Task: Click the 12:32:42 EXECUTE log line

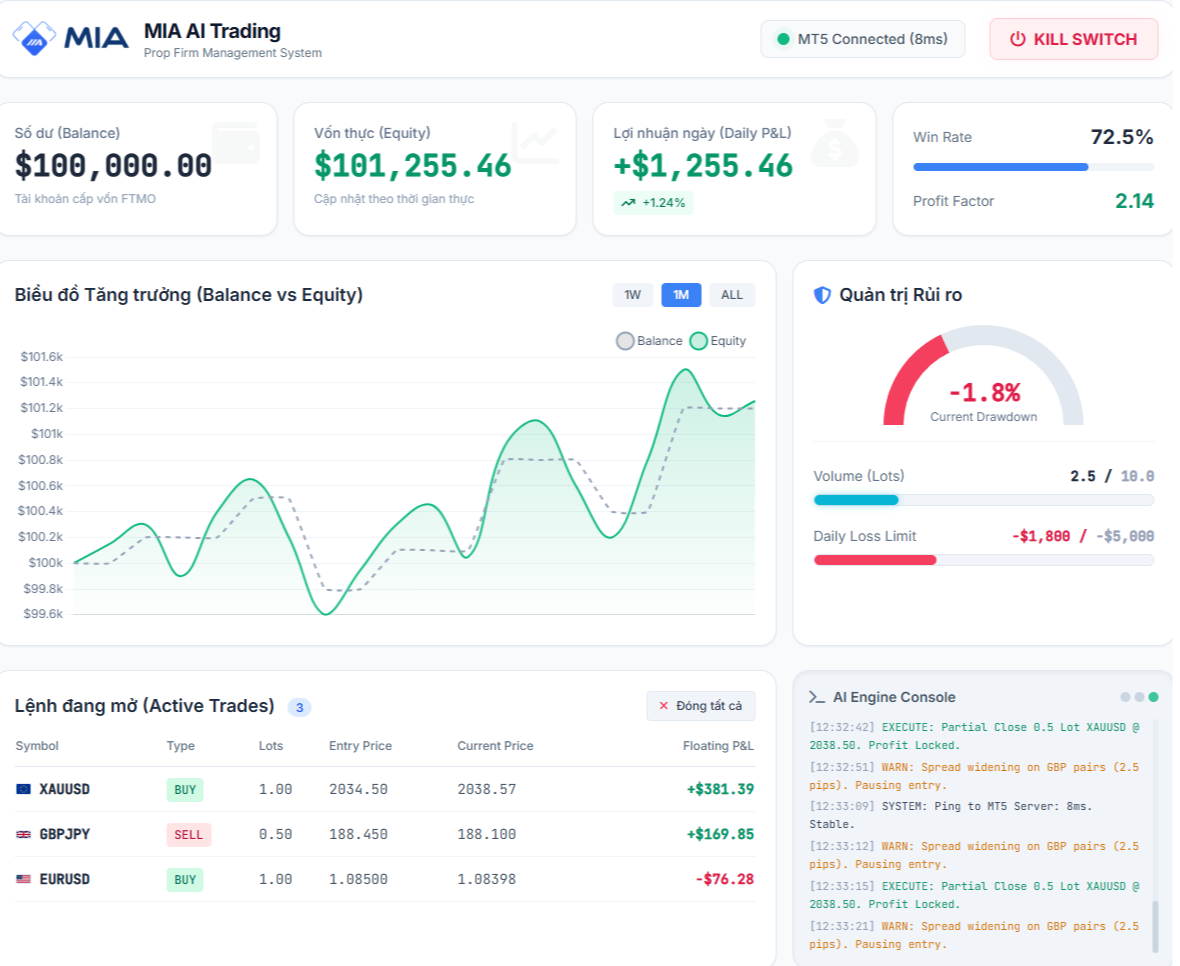Action: (x=975, y=736)
